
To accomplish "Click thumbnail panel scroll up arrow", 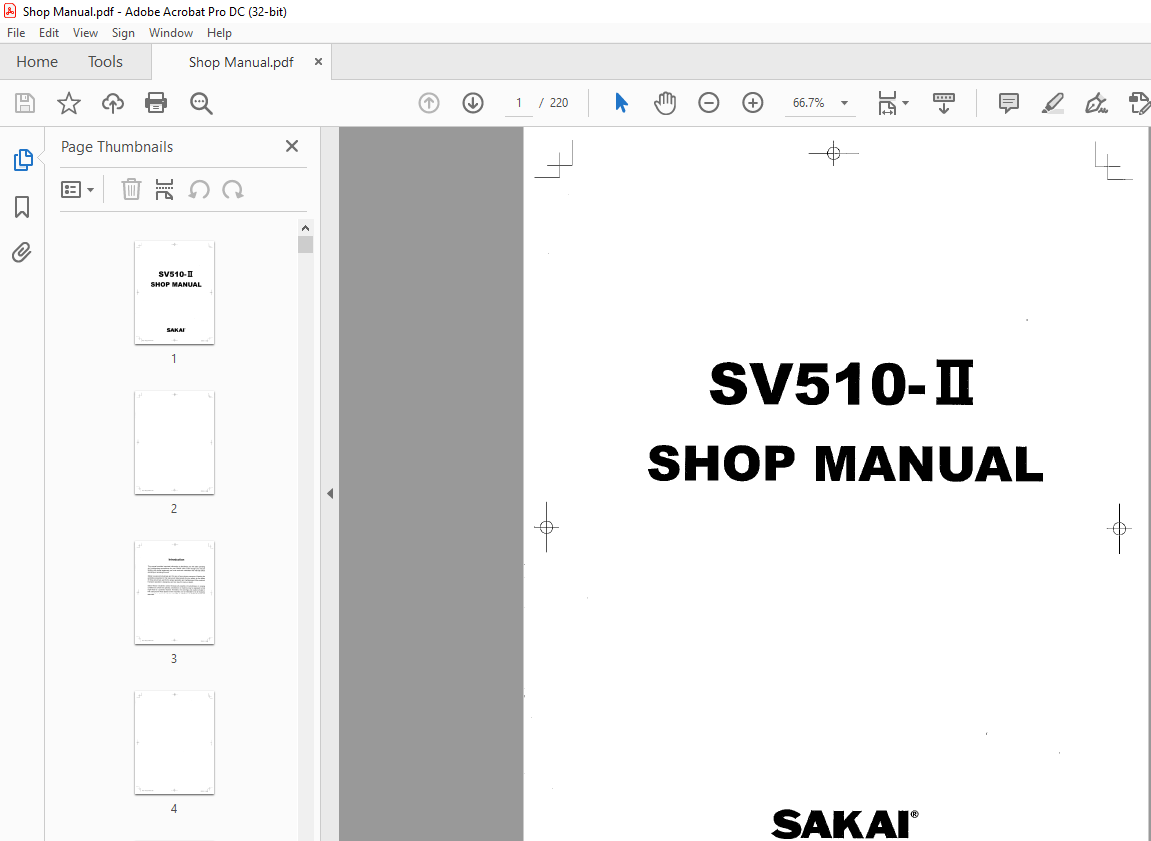I will (x=305, y=227).
